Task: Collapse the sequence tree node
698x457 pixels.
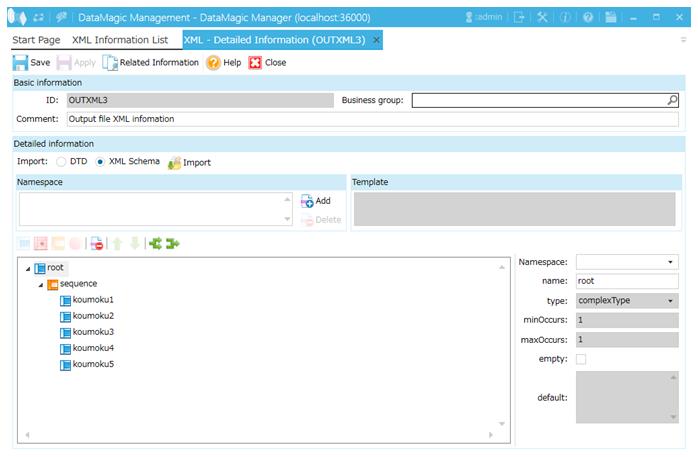Action: tap(41, 284)
